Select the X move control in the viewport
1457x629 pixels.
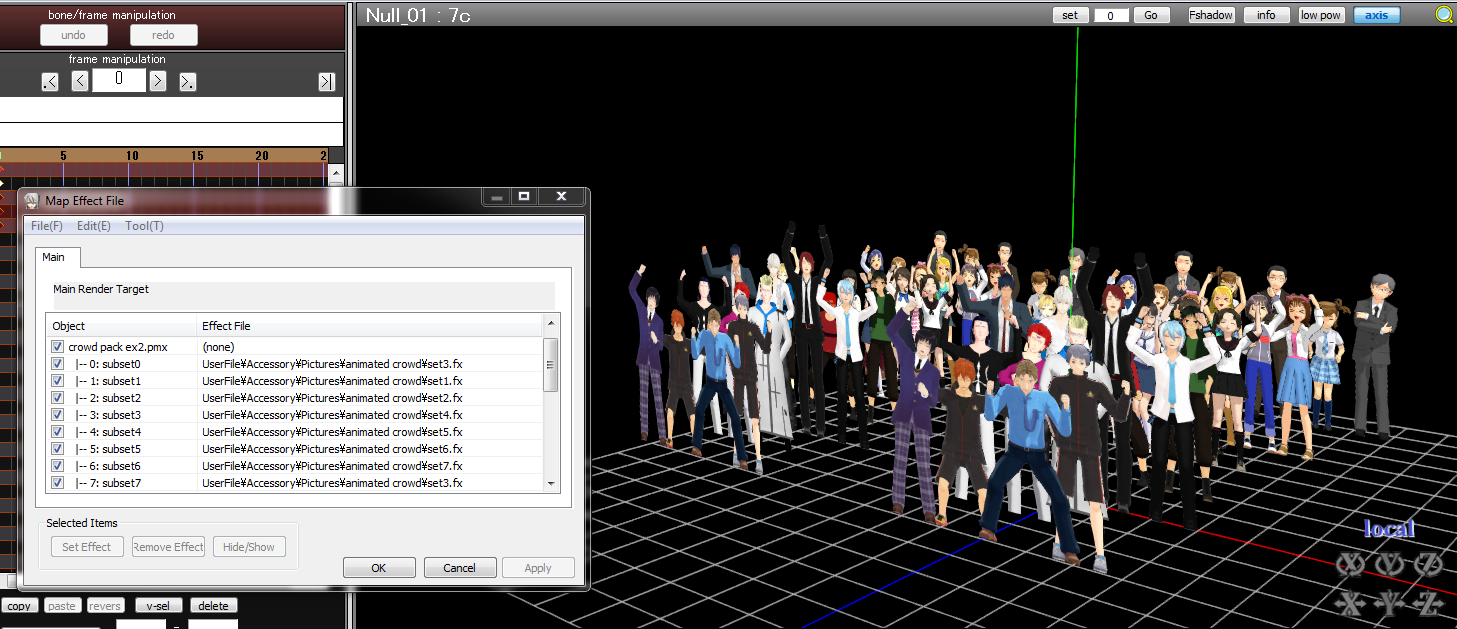[x=1351, y=603]
